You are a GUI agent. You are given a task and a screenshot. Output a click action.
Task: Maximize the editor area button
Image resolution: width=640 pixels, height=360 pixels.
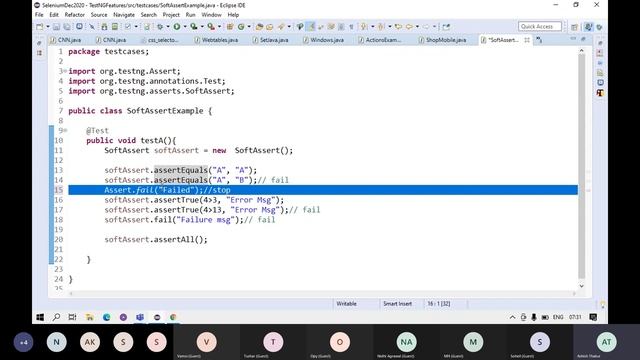click(583, 39)
